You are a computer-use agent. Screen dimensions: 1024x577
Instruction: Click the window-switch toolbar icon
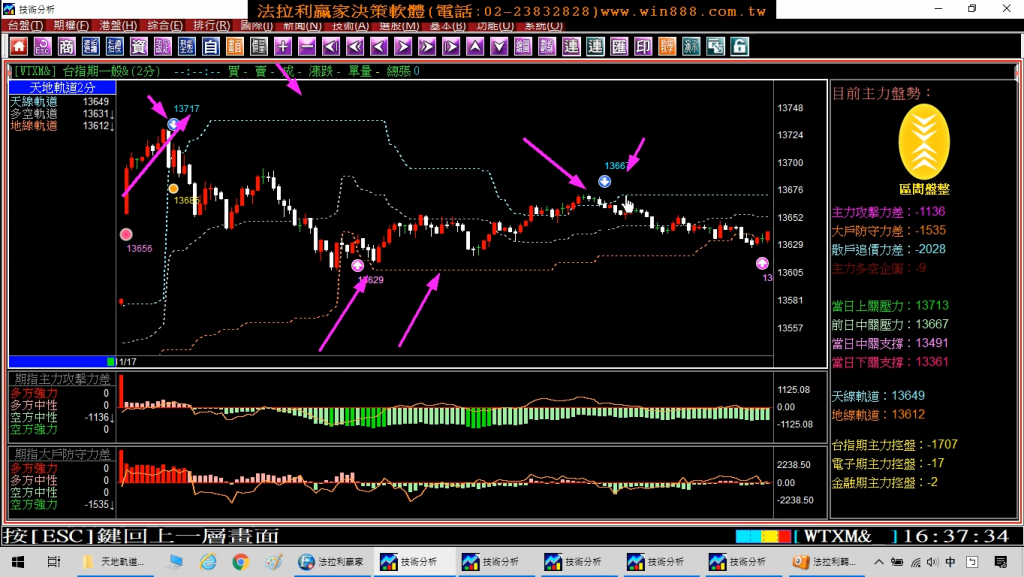coord(715,46)
